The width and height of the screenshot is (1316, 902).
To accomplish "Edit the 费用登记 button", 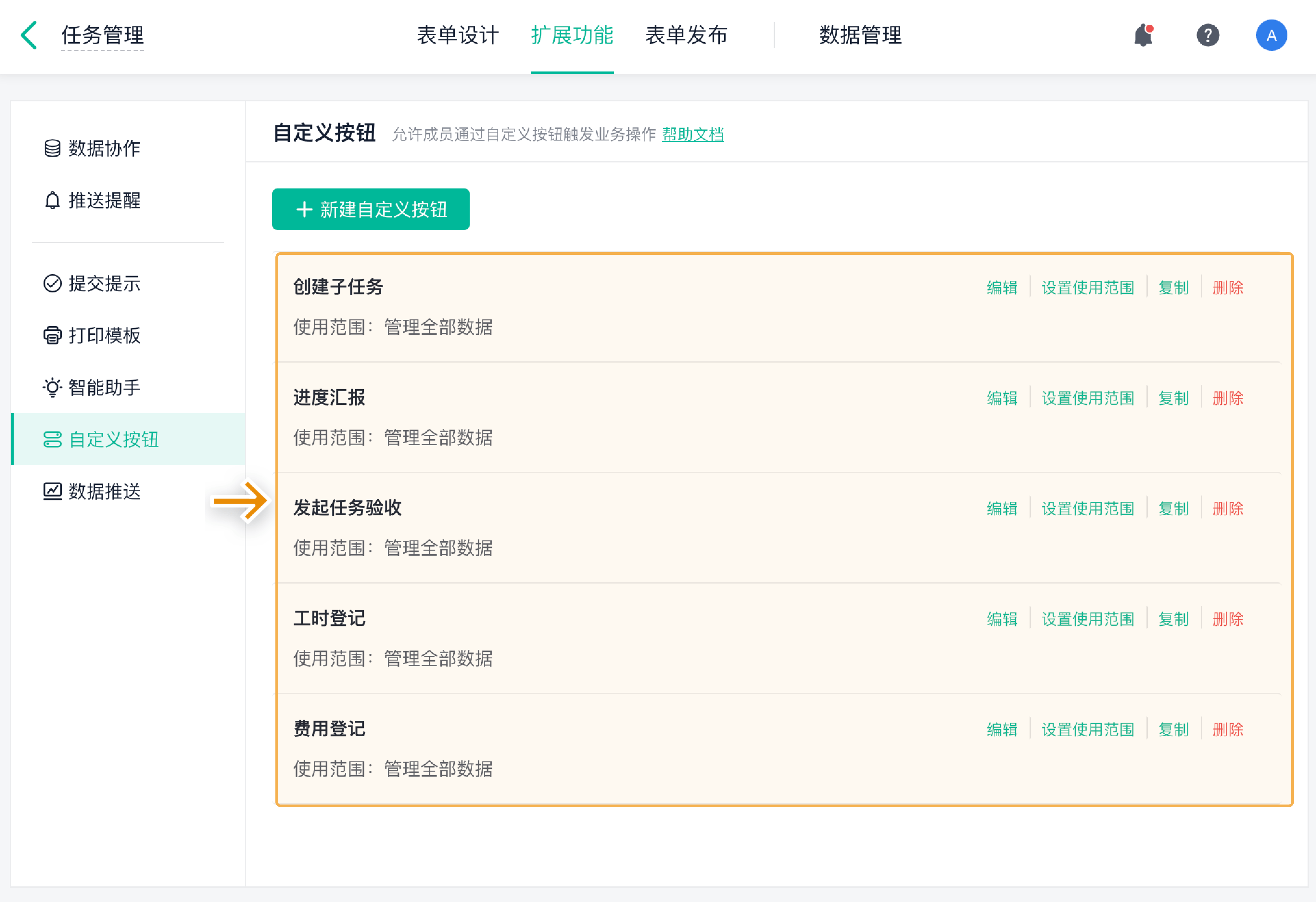I will tap(1002, 730).
